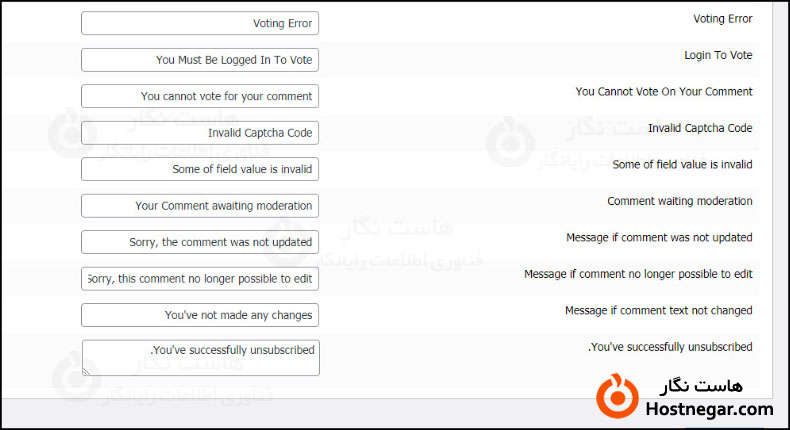Screen dimensions: 790x430
Task: Click the textarea resize handle corner
Action: click(x=87, y=370)
